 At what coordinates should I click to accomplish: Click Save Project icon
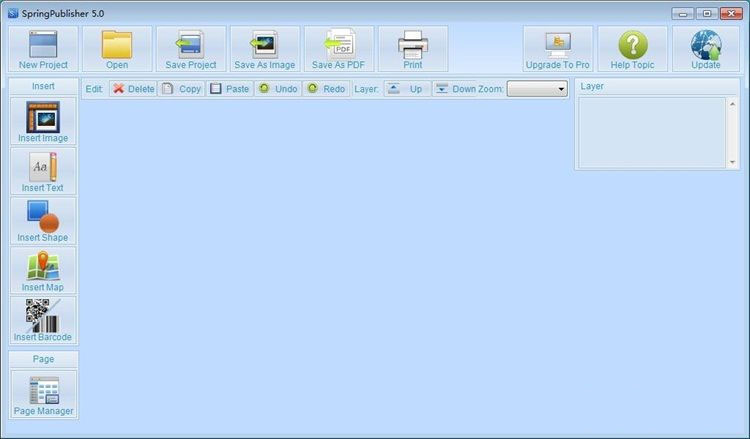click(x=191, y=49)
